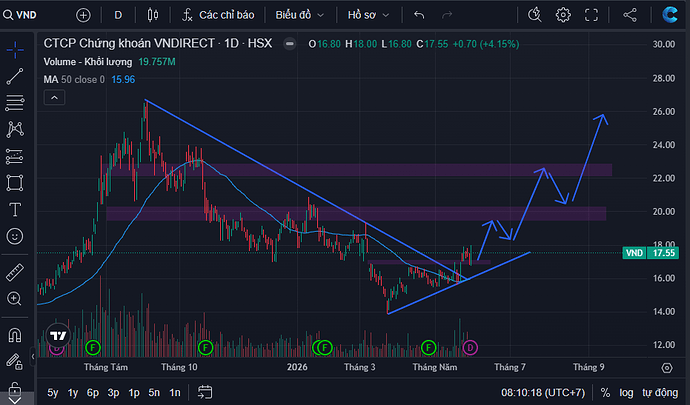
Task: Select the horizontal lines Fibonacci tool
Action: [x=15, y=103]
